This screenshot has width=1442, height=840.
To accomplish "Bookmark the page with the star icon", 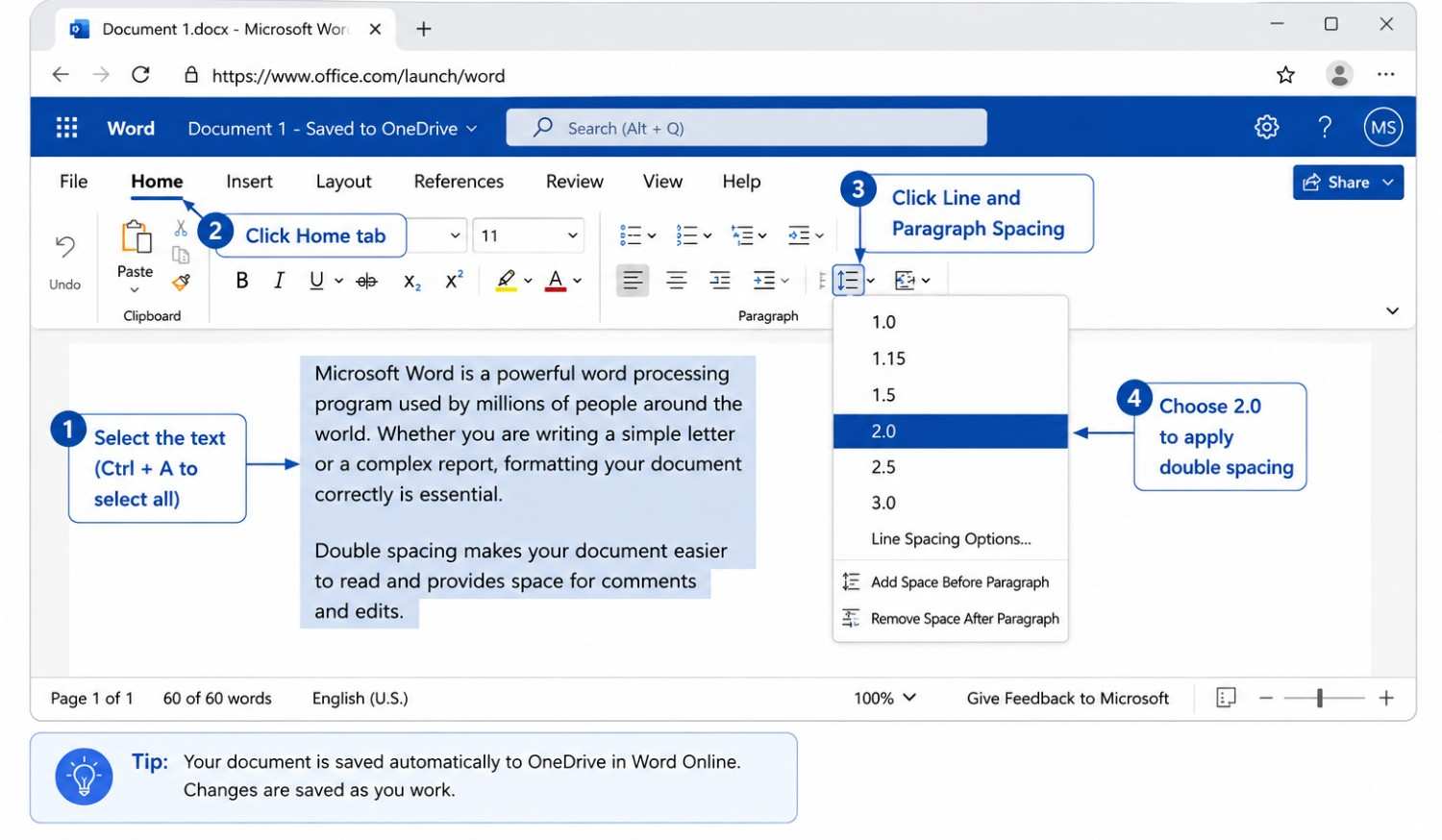I will point(1285,75).
